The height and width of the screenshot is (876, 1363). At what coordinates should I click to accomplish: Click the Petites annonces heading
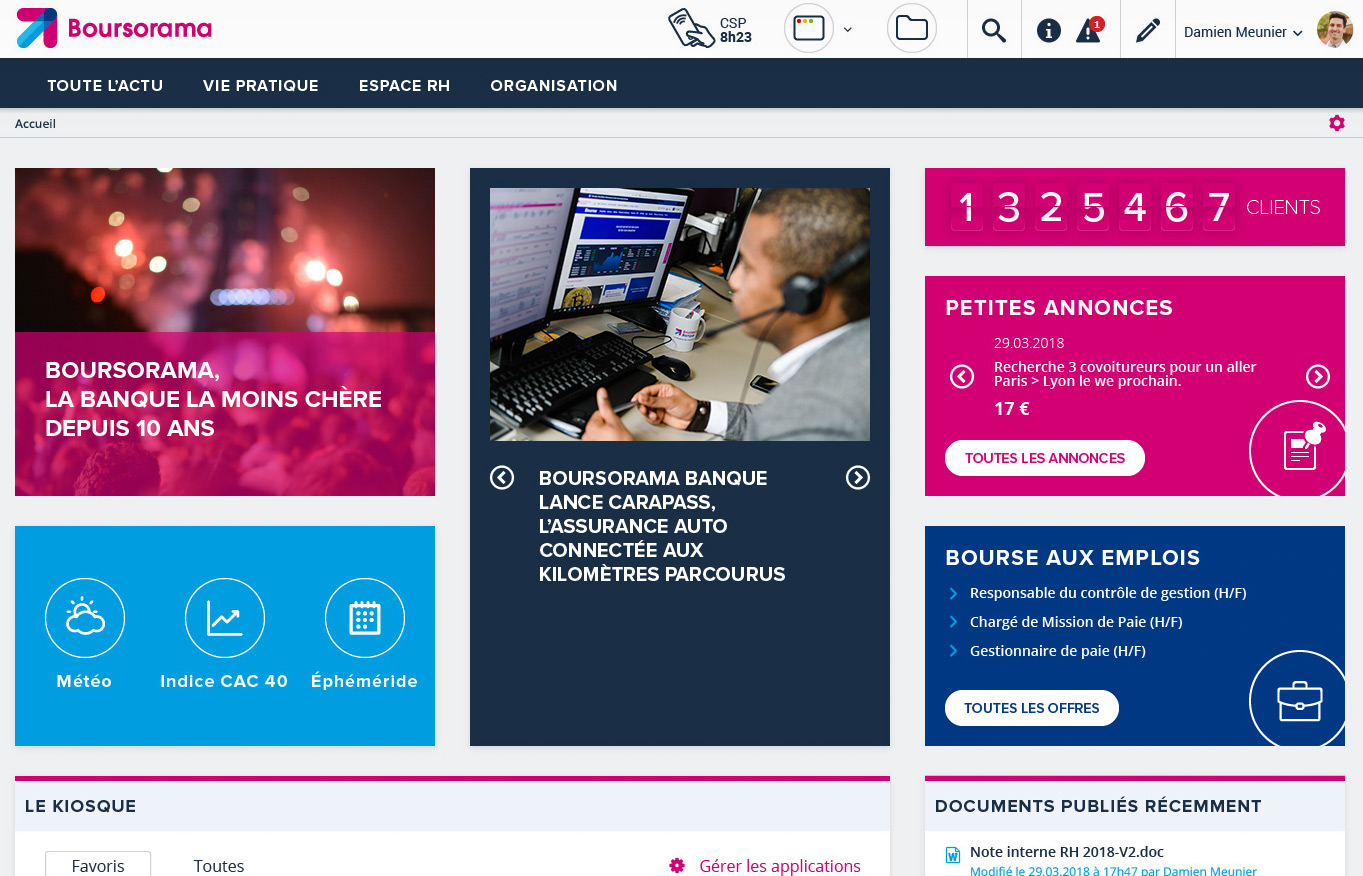click(x=1059, y=308)
